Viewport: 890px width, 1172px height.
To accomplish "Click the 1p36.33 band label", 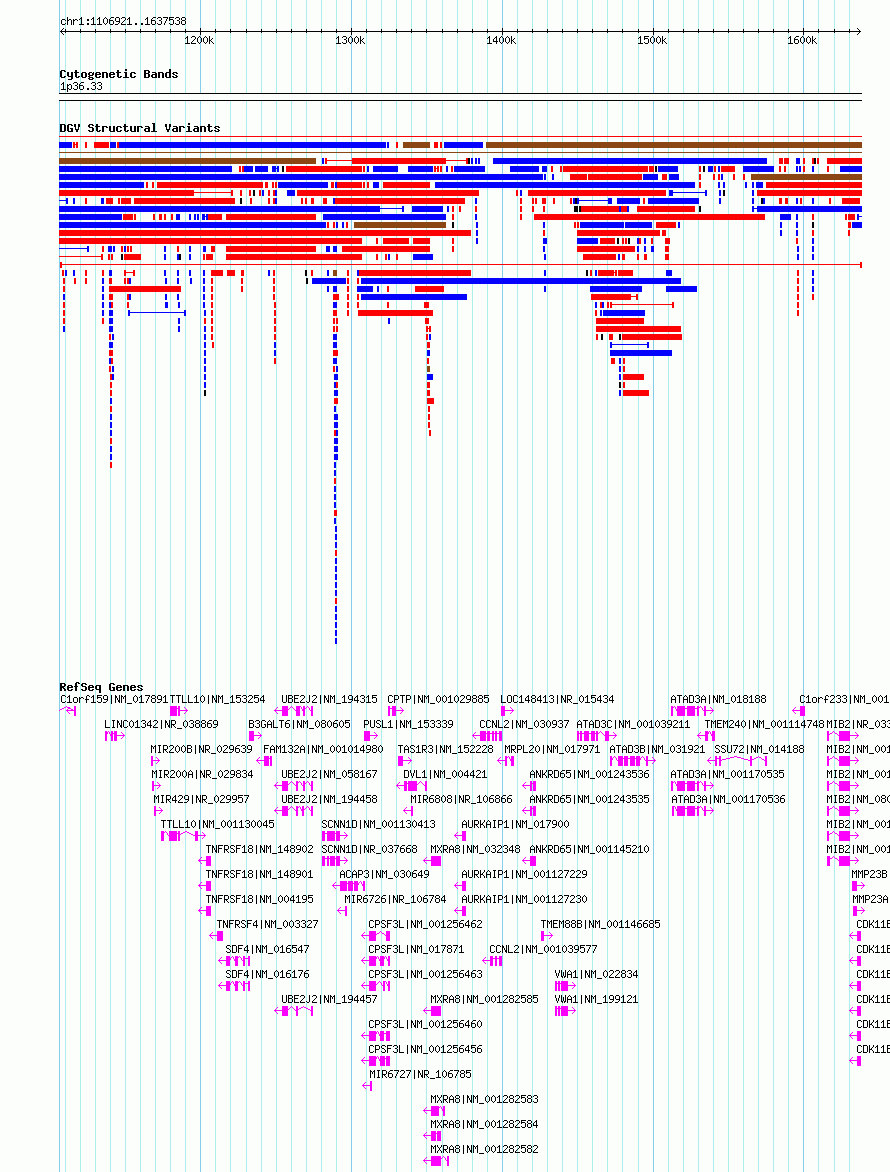I will point(81,87).
